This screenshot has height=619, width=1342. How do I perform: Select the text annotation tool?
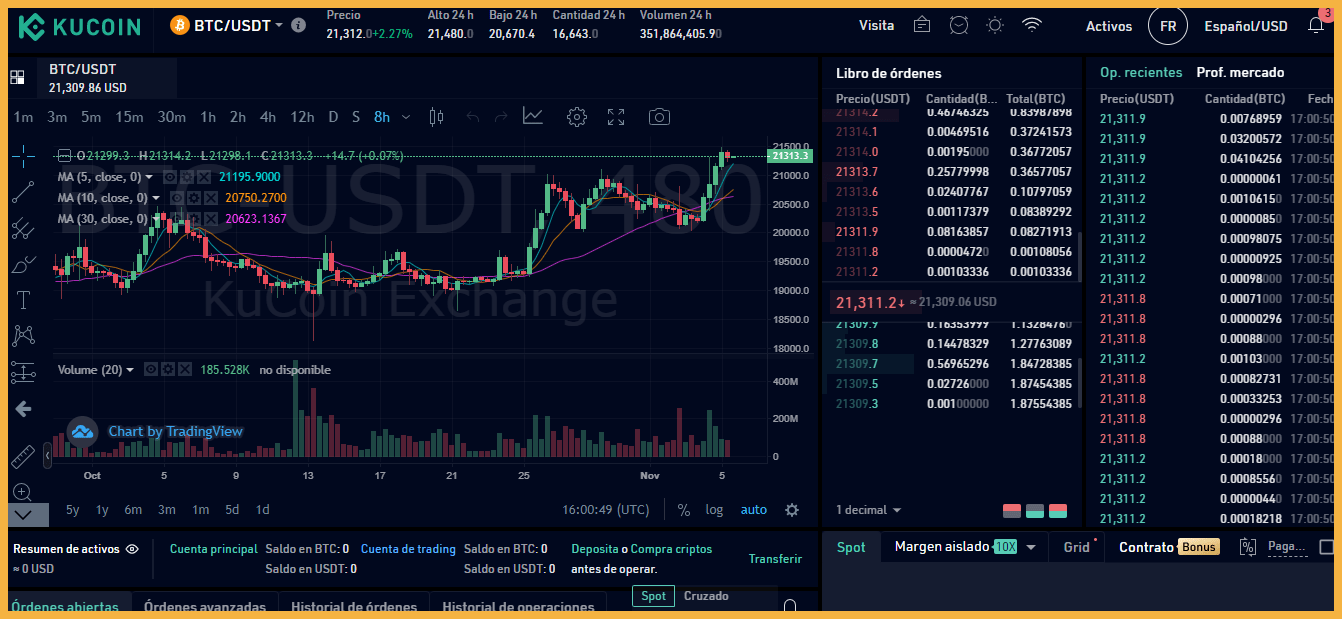tap(23, 300)
